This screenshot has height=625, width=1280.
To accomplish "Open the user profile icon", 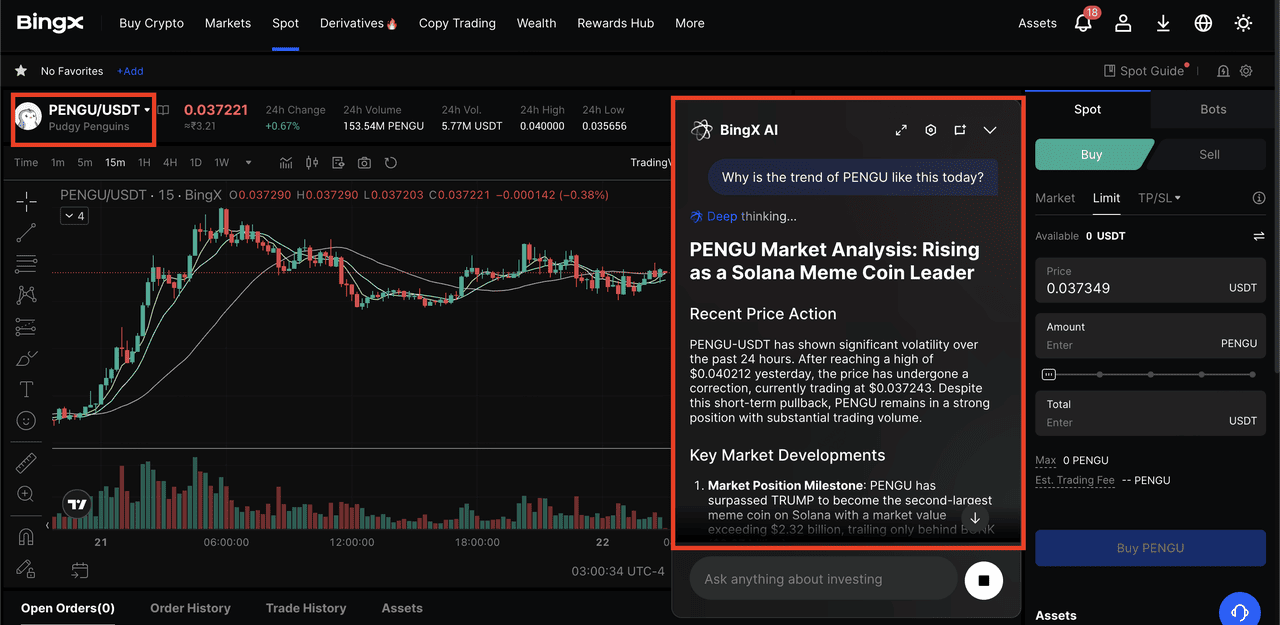I will click(x=1123, y=23).
